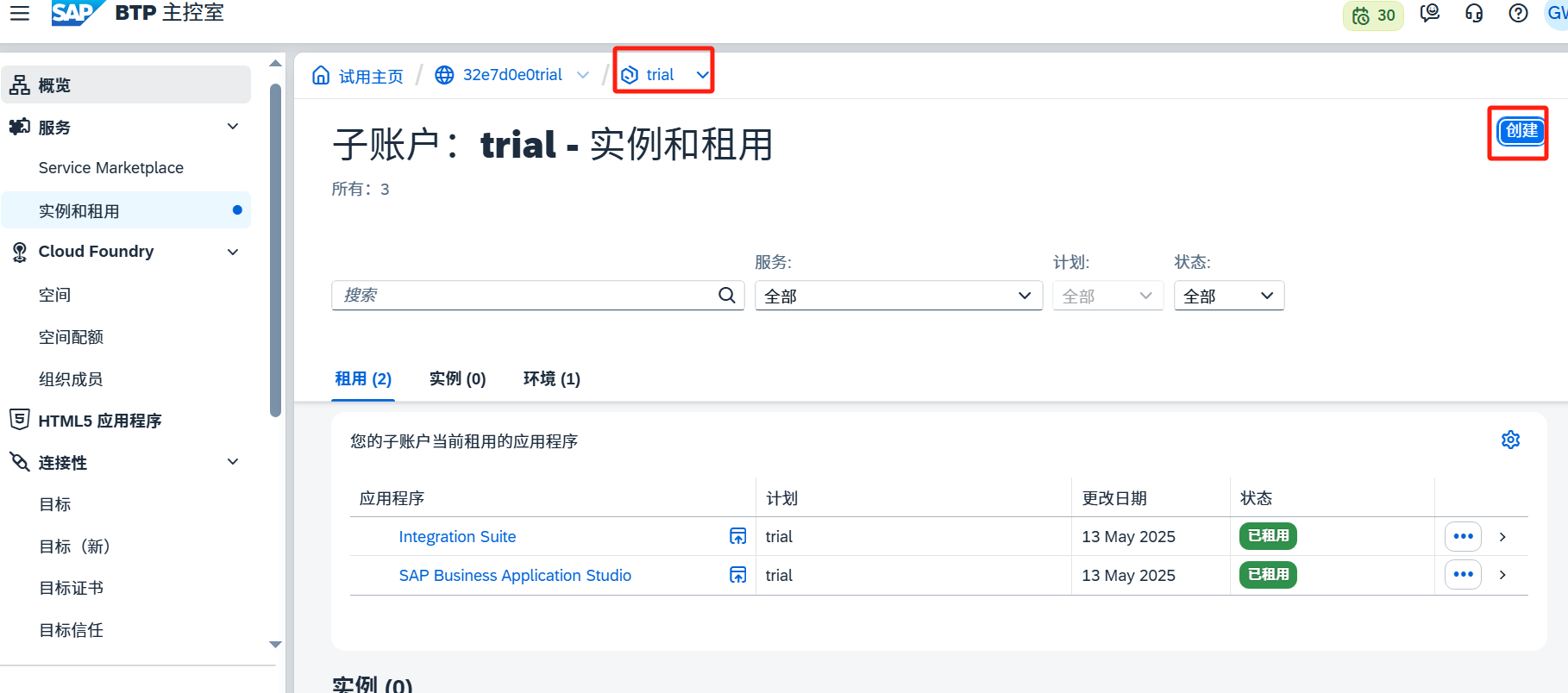Click the search magnifier icon
Image resolution: width=1568 pixels, height=693 pixels.
[727, 296]
